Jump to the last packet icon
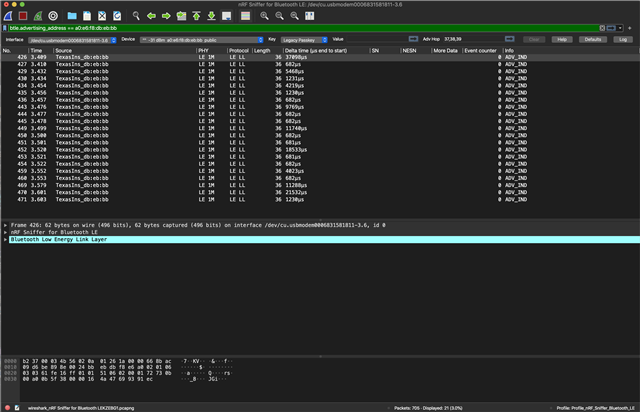The width and height of the screenshot is (640, 412). (211, 16)
